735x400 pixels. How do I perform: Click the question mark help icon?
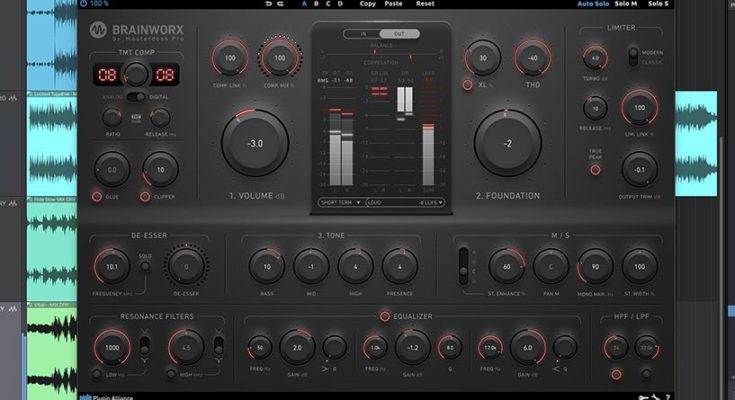pos(667,396)
